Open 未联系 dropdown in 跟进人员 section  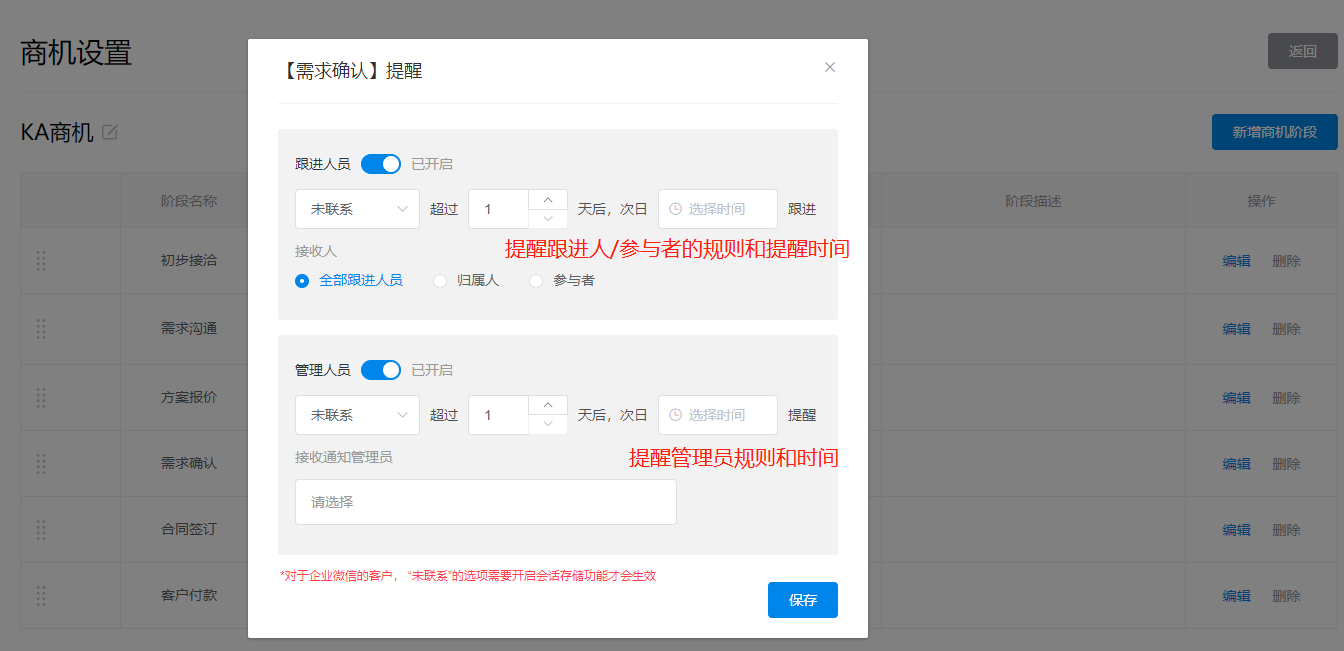click(x=357, y=209)
